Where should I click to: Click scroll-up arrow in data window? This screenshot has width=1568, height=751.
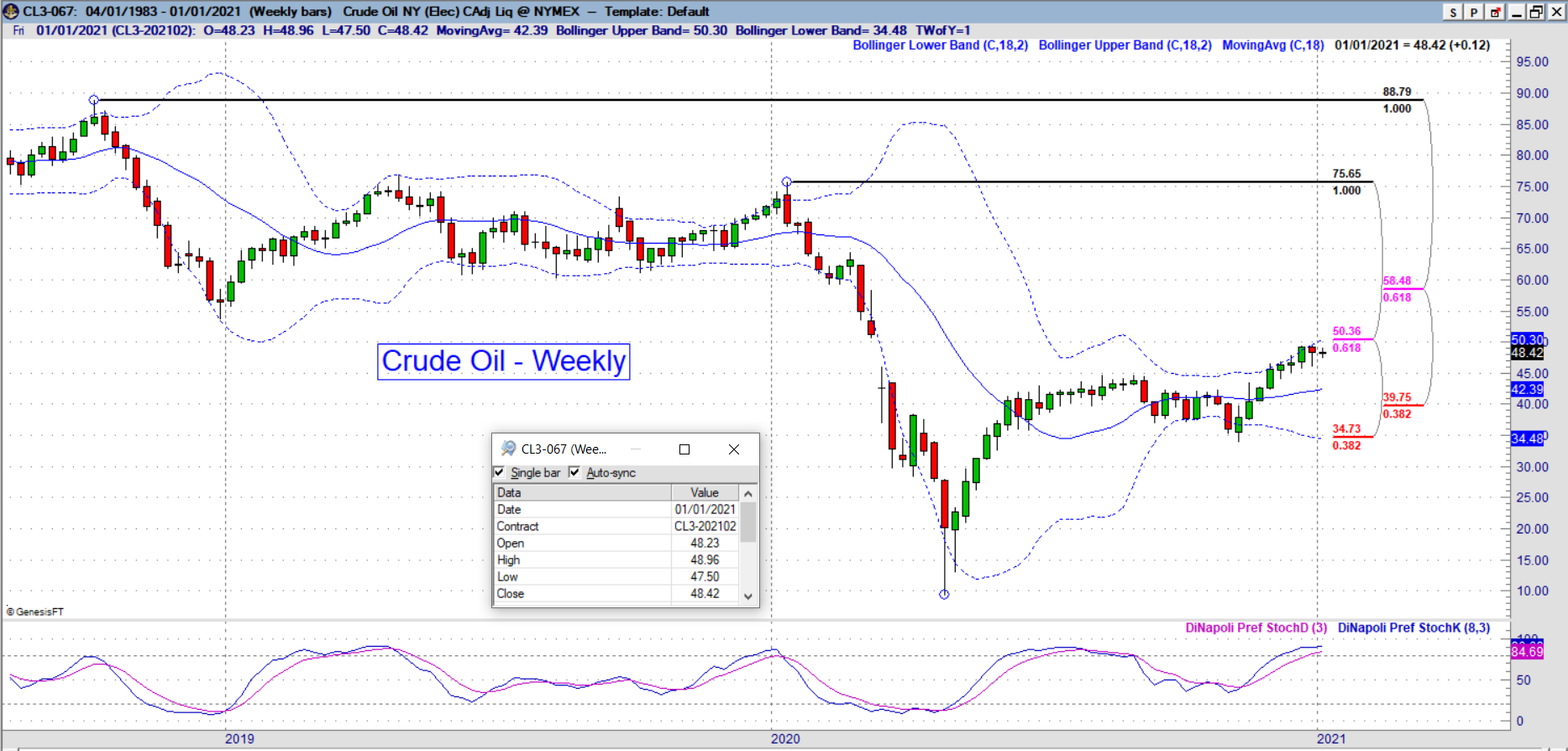pyautogui.click(x=748, y=493)
